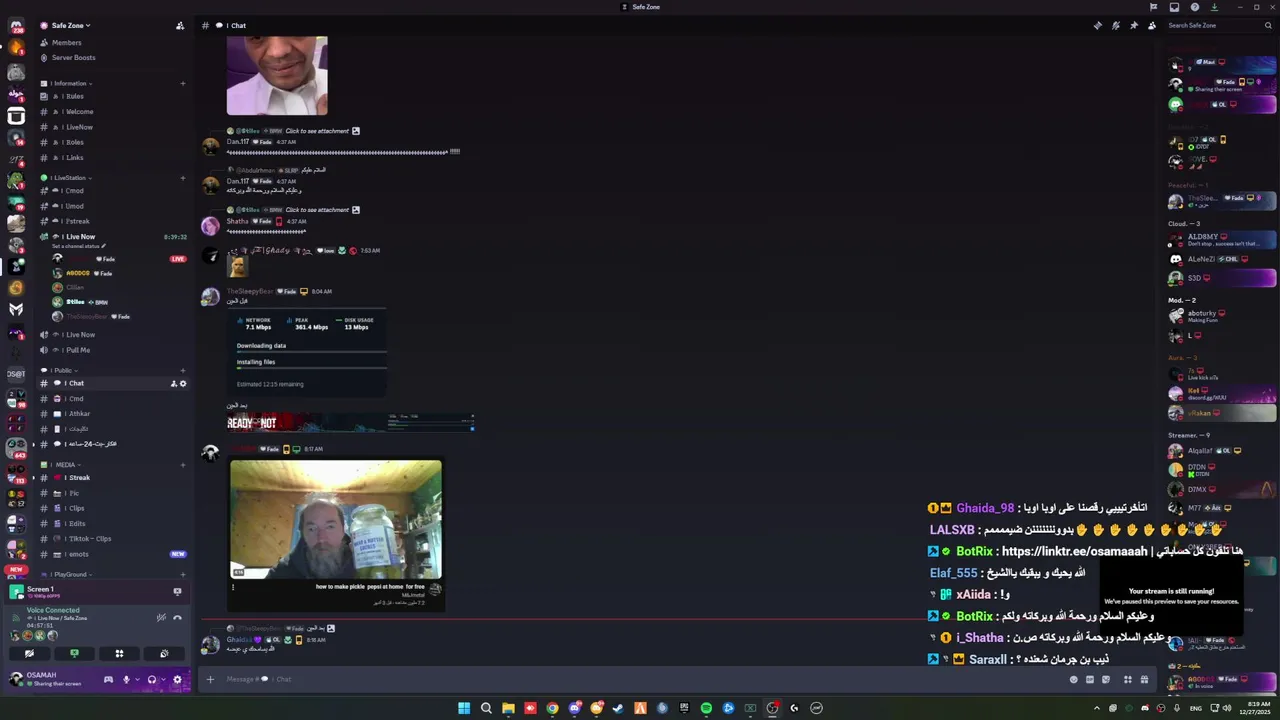
Task: Open pickle pepsi video thumbnail
Action: pyautogui.click(x=336, y=519)
